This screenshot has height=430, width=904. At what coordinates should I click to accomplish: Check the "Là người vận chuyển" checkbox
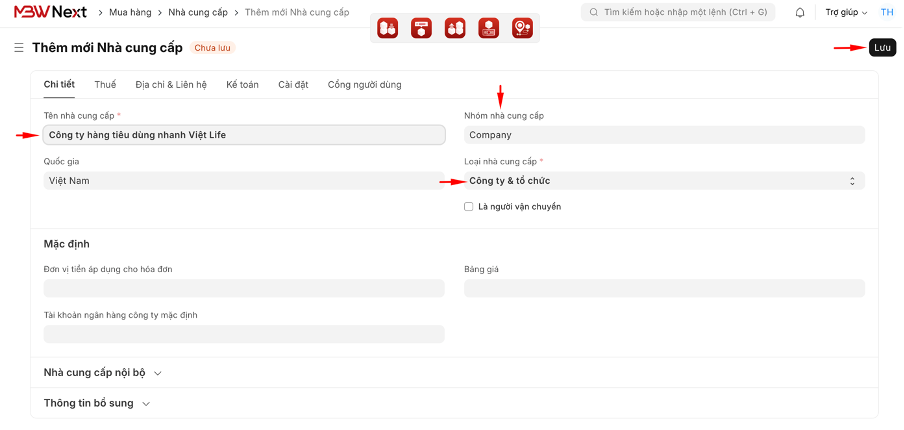click(x=469, y=207)
